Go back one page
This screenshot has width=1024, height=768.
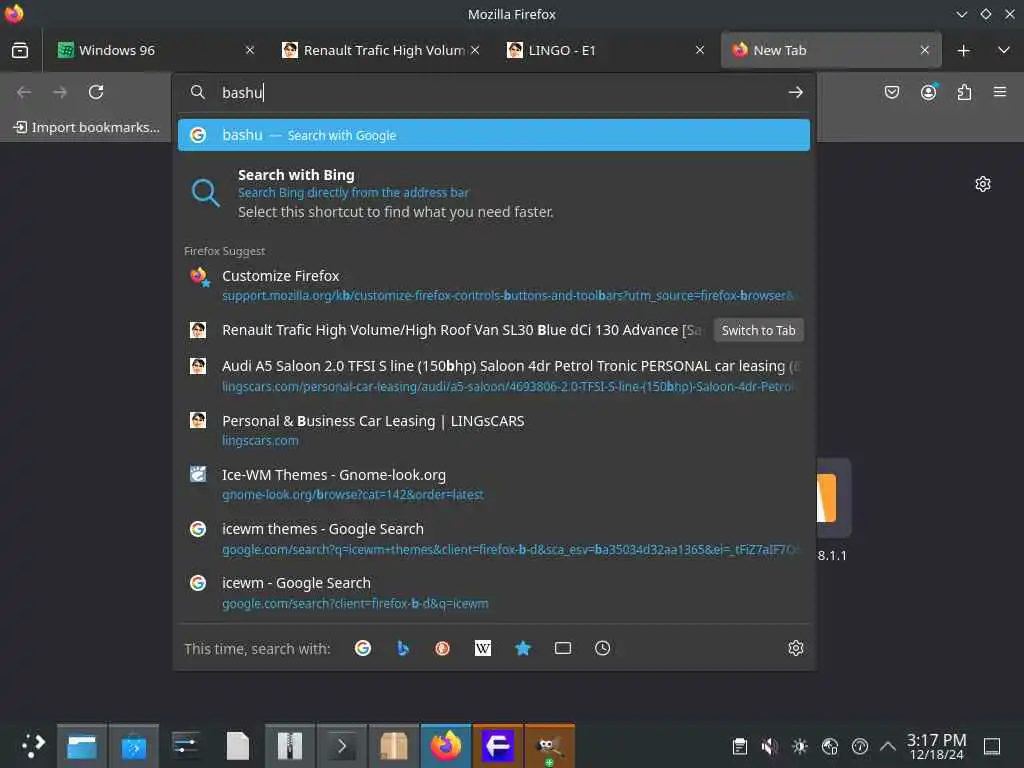click(24, 92)
